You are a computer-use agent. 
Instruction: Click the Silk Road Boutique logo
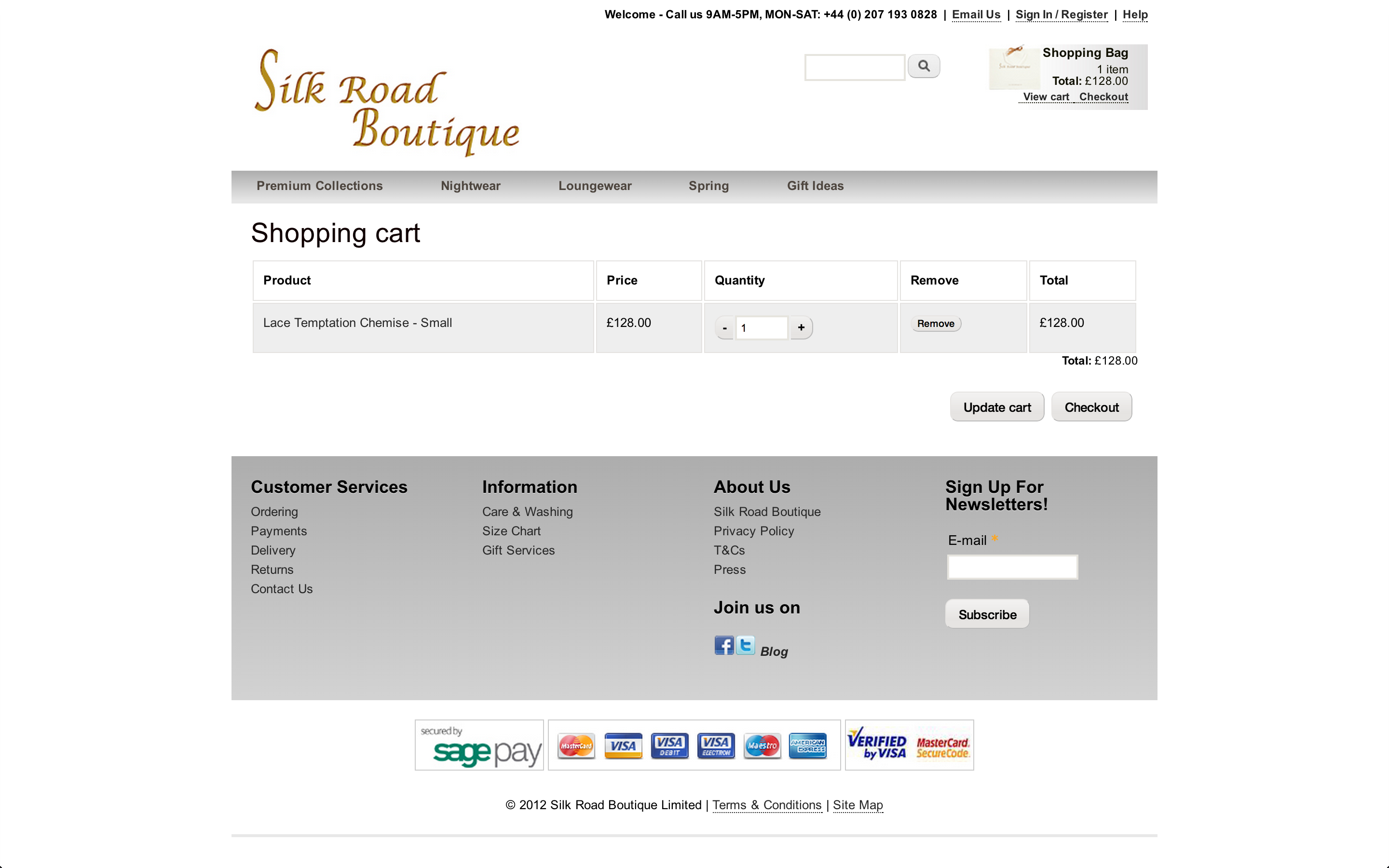[387, 102]
